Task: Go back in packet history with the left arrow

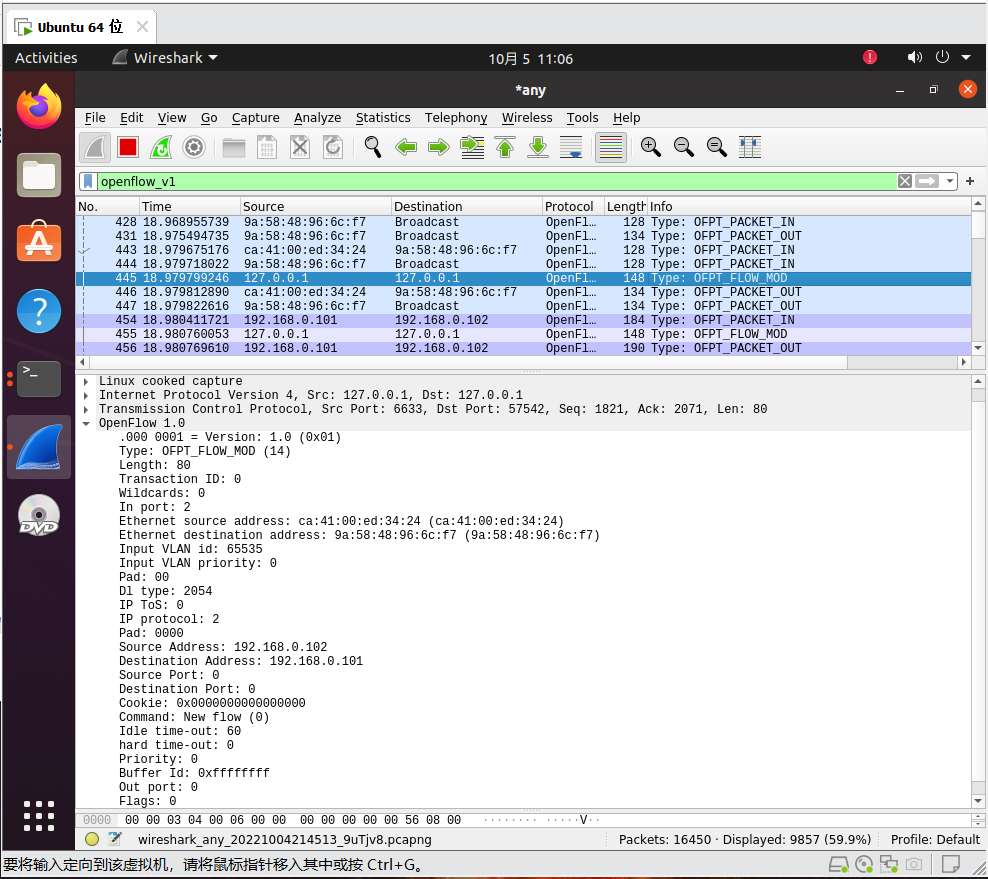Action: point(406,147)
